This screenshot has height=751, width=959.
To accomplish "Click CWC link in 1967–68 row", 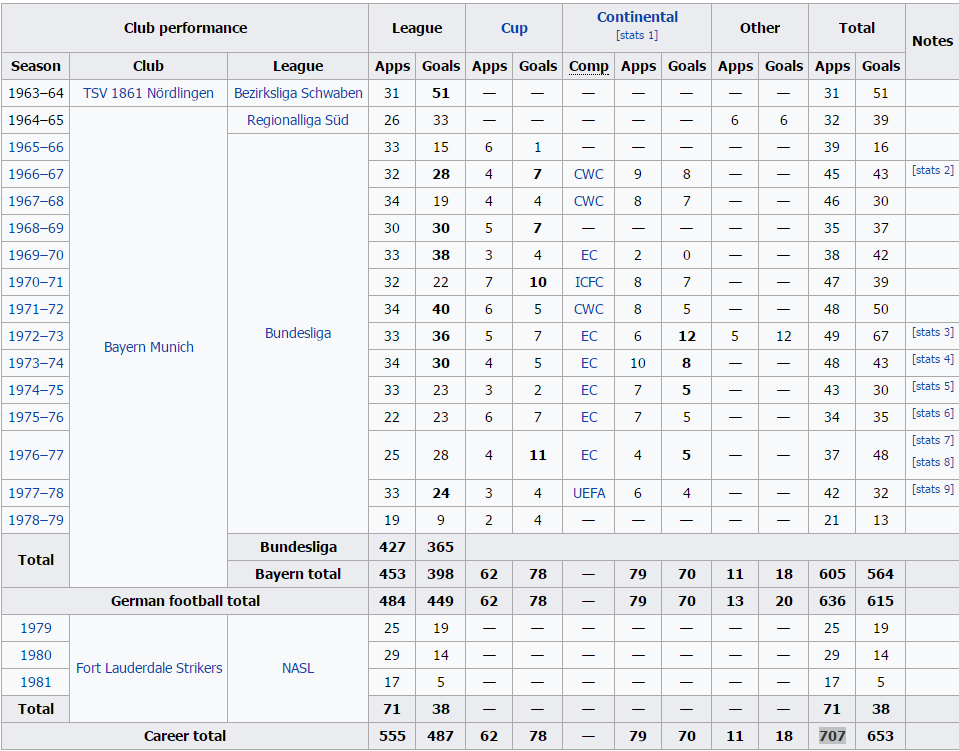I will click(588, 201).
